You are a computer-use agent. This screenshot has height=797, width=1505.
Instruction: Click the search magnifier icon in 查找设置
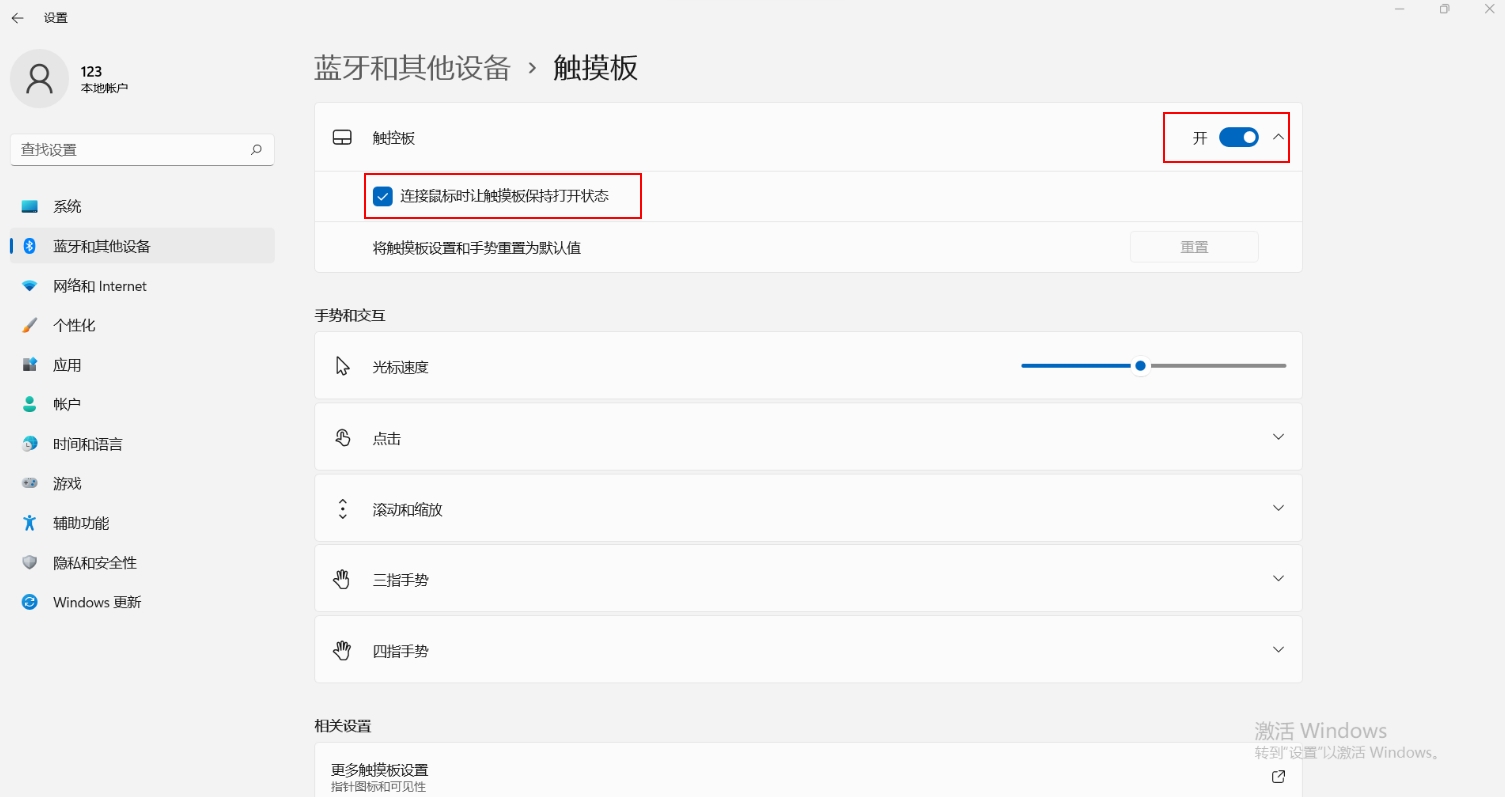(x=256, y=150)
